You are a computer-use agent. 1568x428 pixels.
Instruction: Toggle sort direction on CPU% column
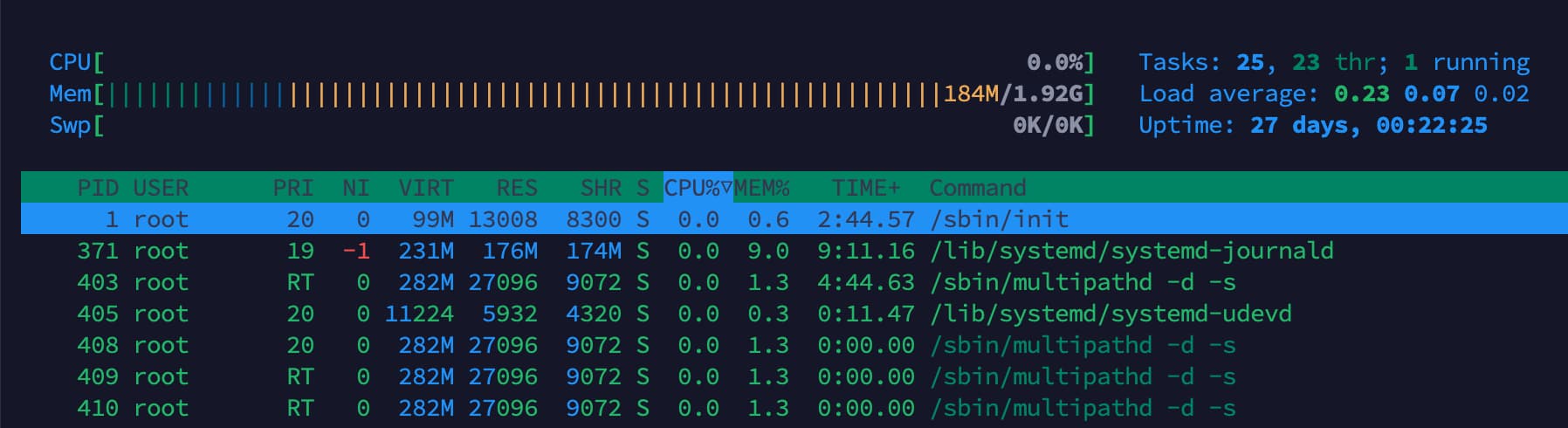click(698, 188)
